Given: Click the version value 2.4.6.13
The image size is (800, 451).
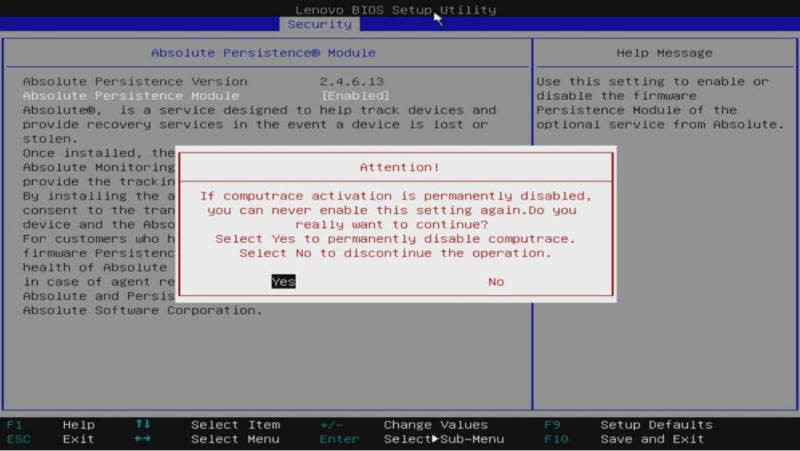Looking at the screenshot, I should [352, 82].
